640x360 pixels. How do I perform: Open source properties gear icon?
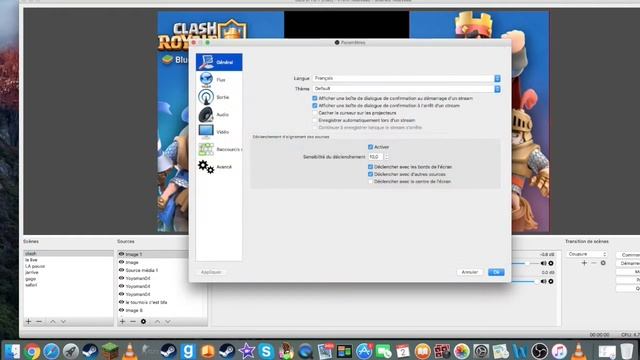point(143,322)
